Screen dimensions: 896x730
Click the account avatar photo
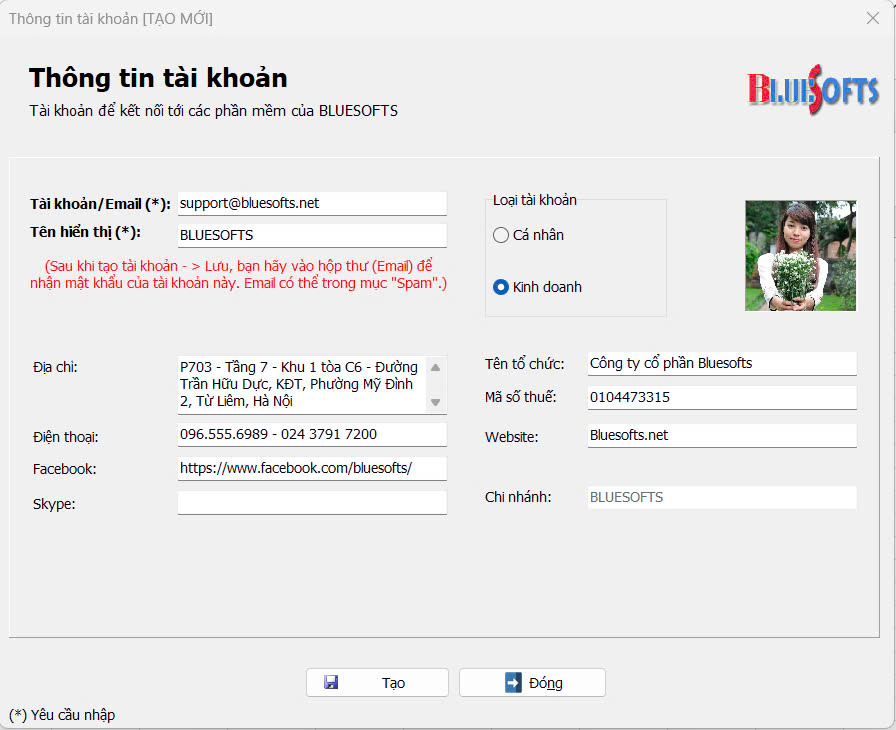(x=800, y=255)
